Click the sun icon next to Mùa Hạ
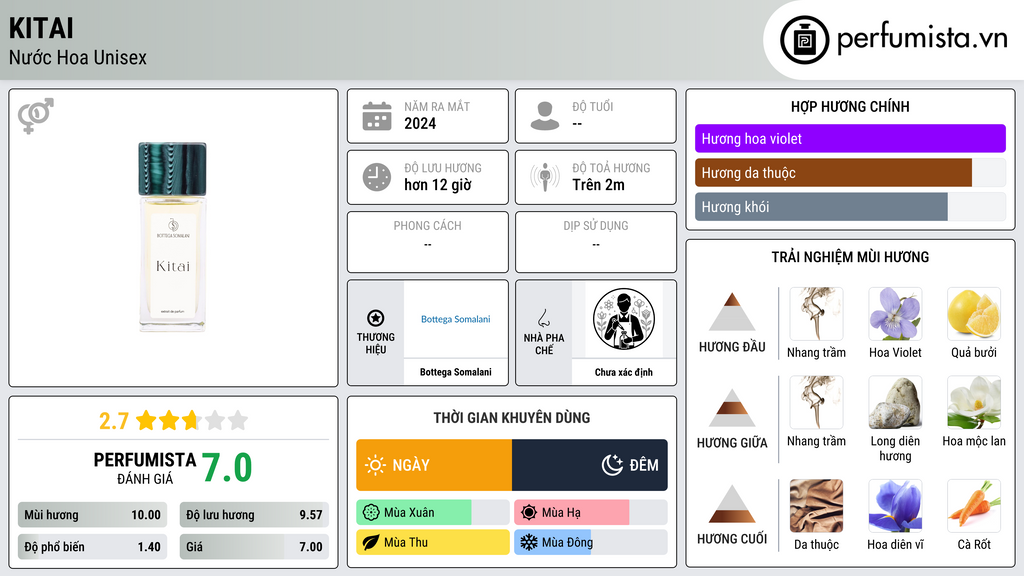 (x=529, y=513)
